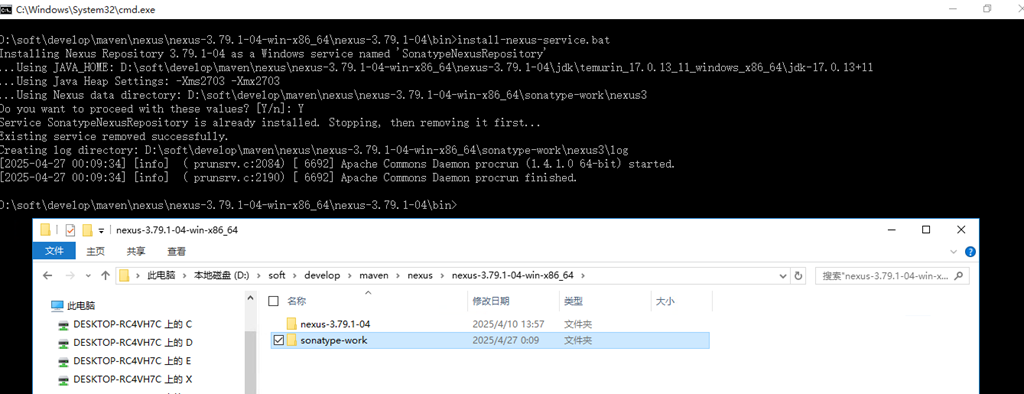Click the cmd.exe title bar icon

pos(6,9)
